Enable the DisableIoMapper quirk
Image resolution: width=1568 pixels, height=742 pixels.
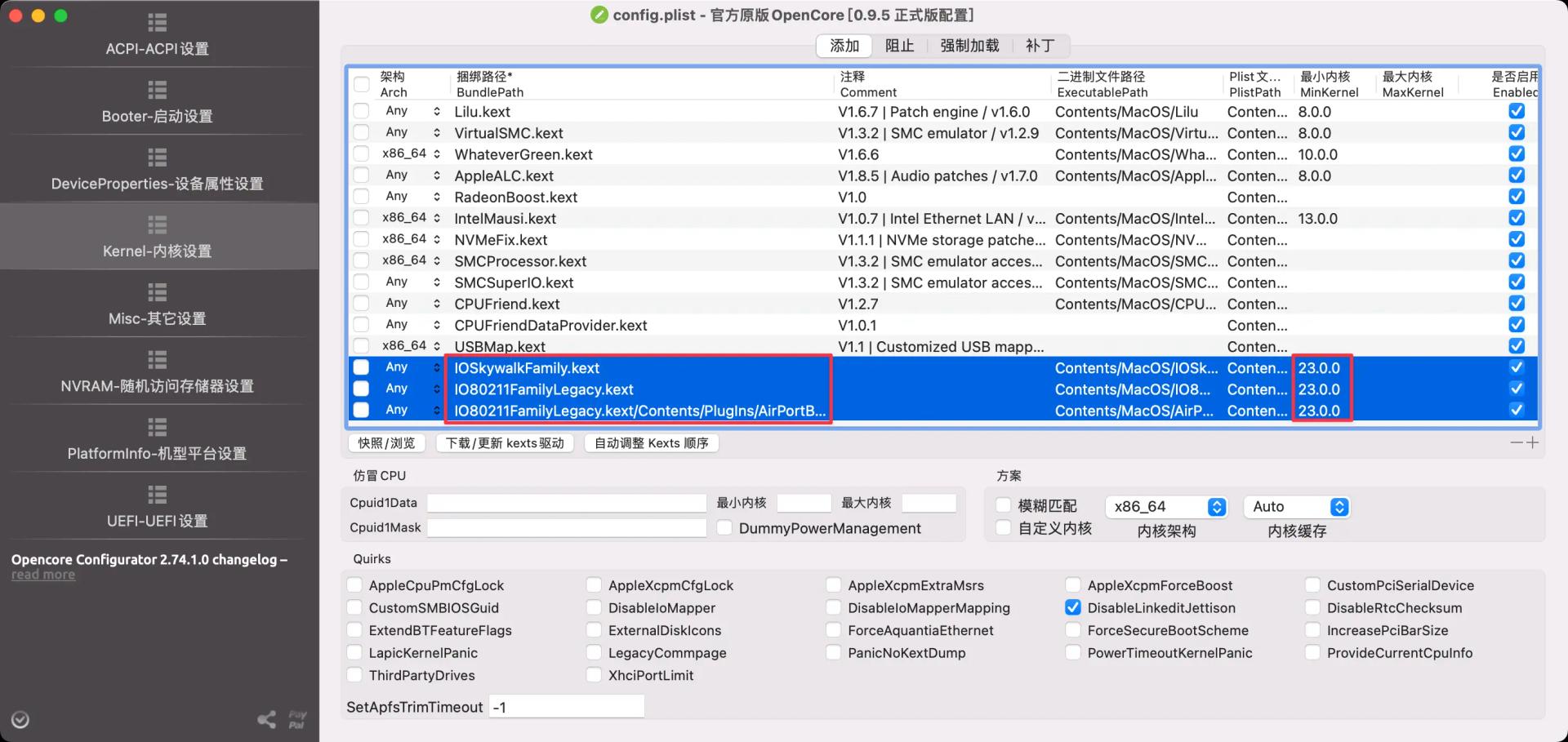[594, 607]
